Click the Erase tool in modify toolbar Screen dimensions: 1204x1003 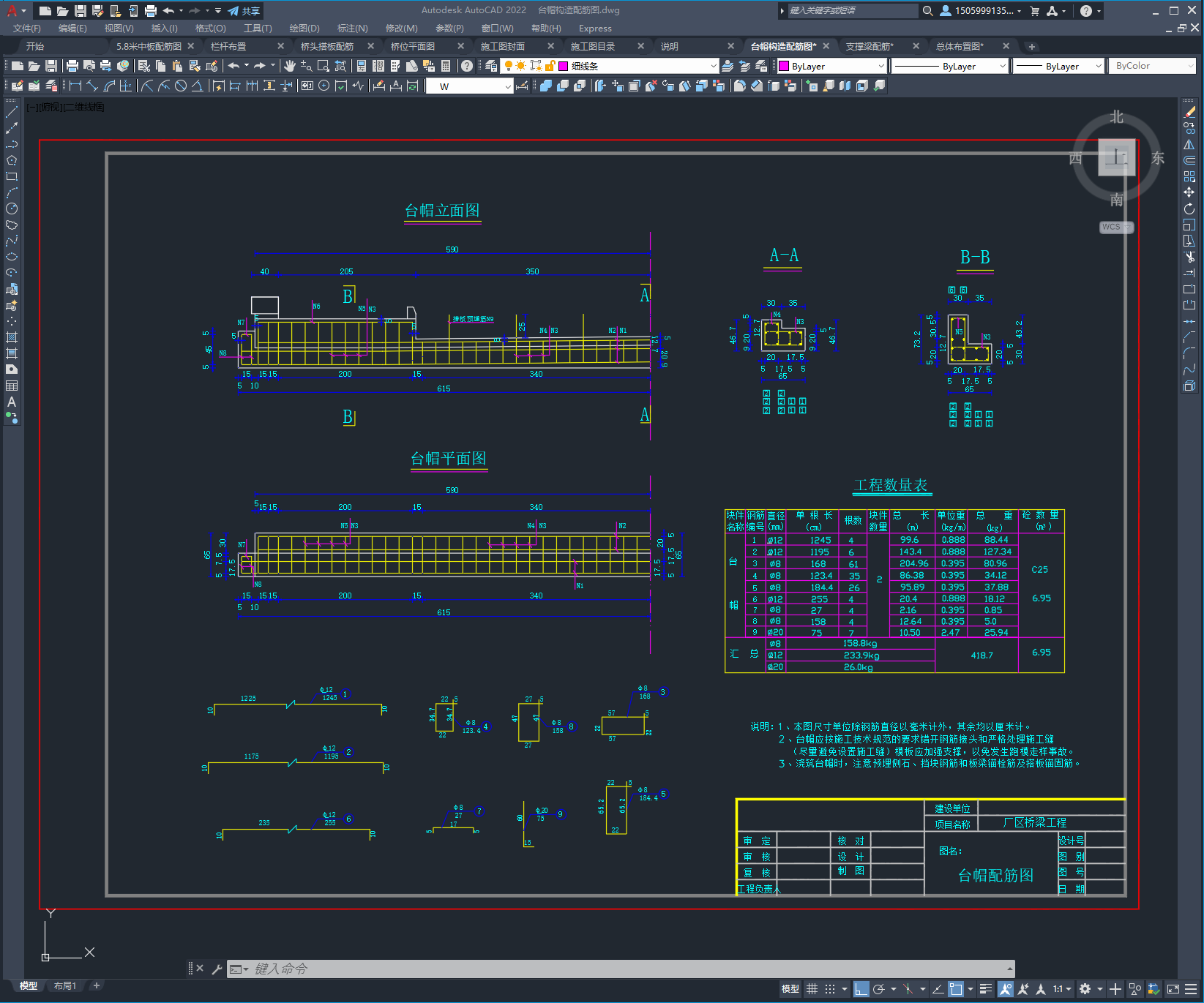coord(1189,112)
